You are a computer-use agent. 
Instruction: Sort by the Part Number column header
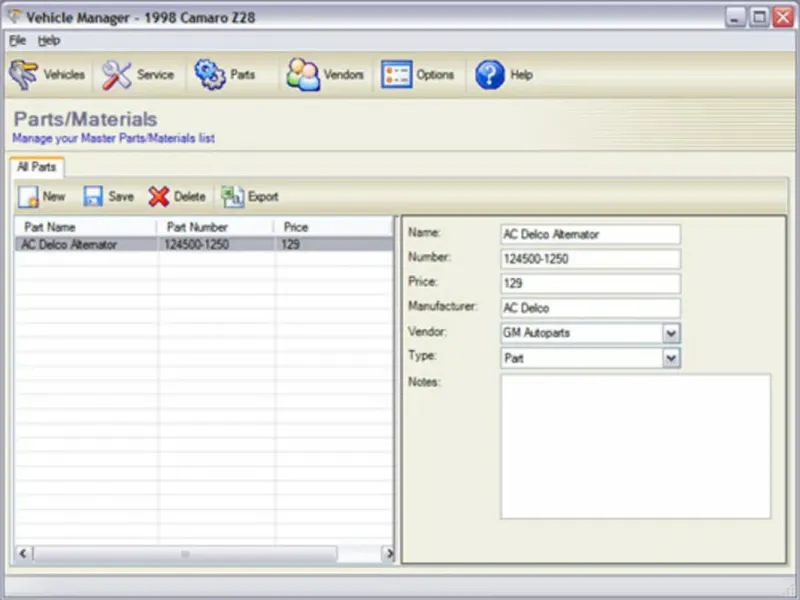(x=214, y=227)
